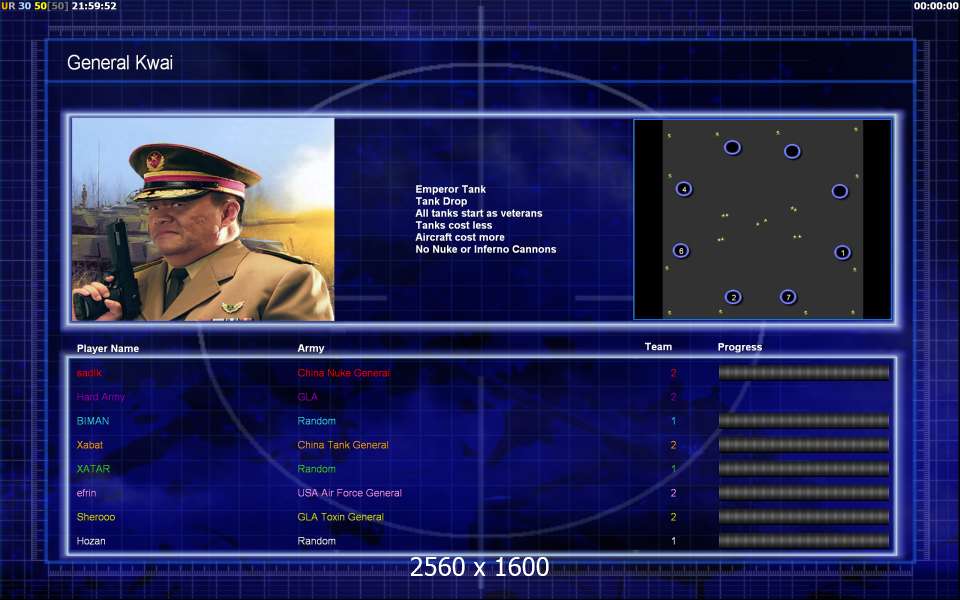Choose start position 2 on the minimap

click(733, 298)
